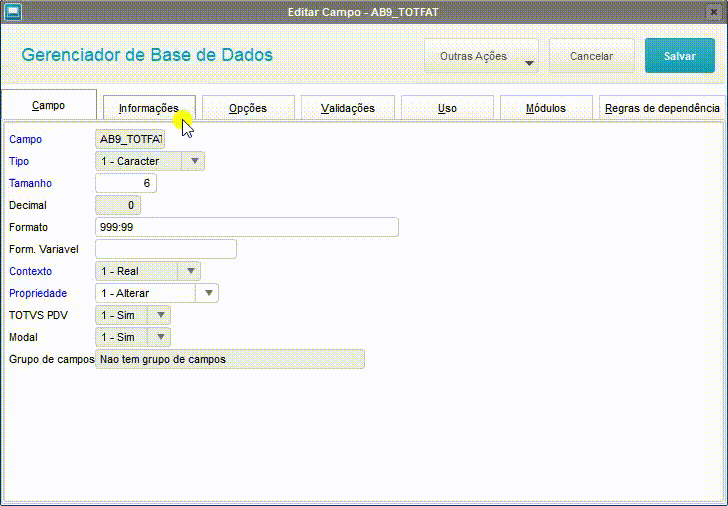This screenshot has height=506, width=728.
Task: Click the Cancelar button
Action: [592, 56]
